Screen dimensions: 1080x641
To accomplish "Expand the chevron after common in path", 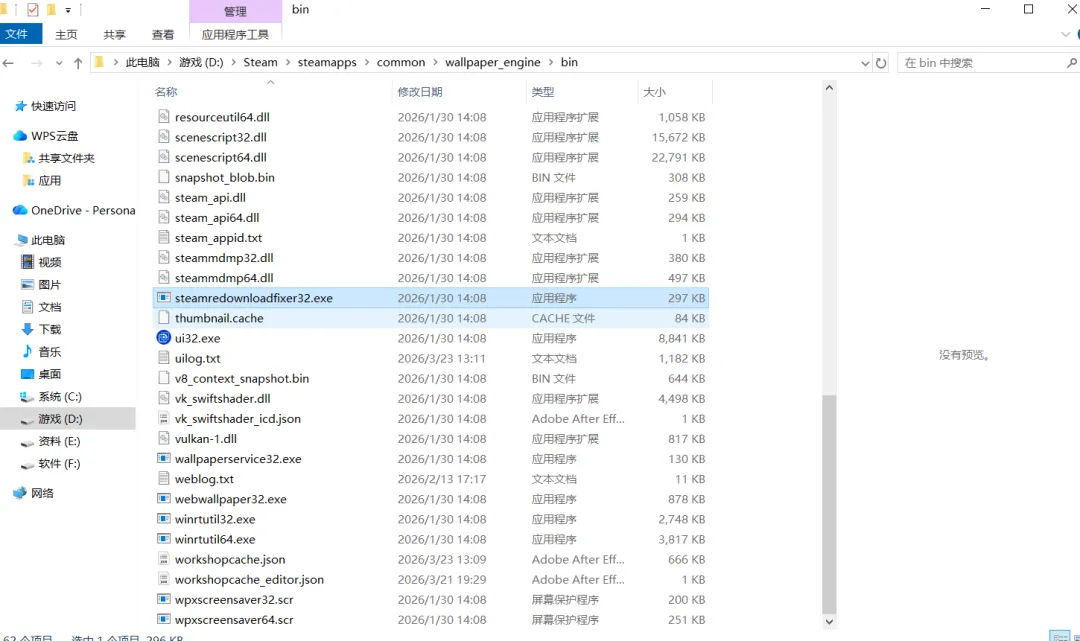I will coord(435,62).
